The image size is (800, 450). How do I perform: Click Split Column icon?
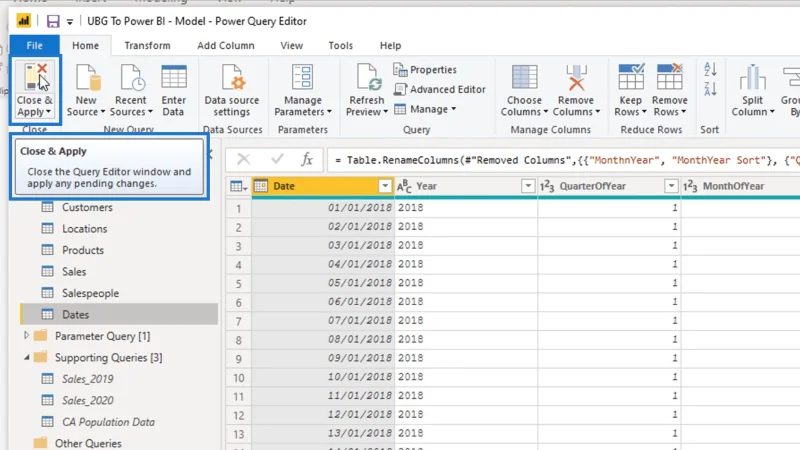pos(752,78)
